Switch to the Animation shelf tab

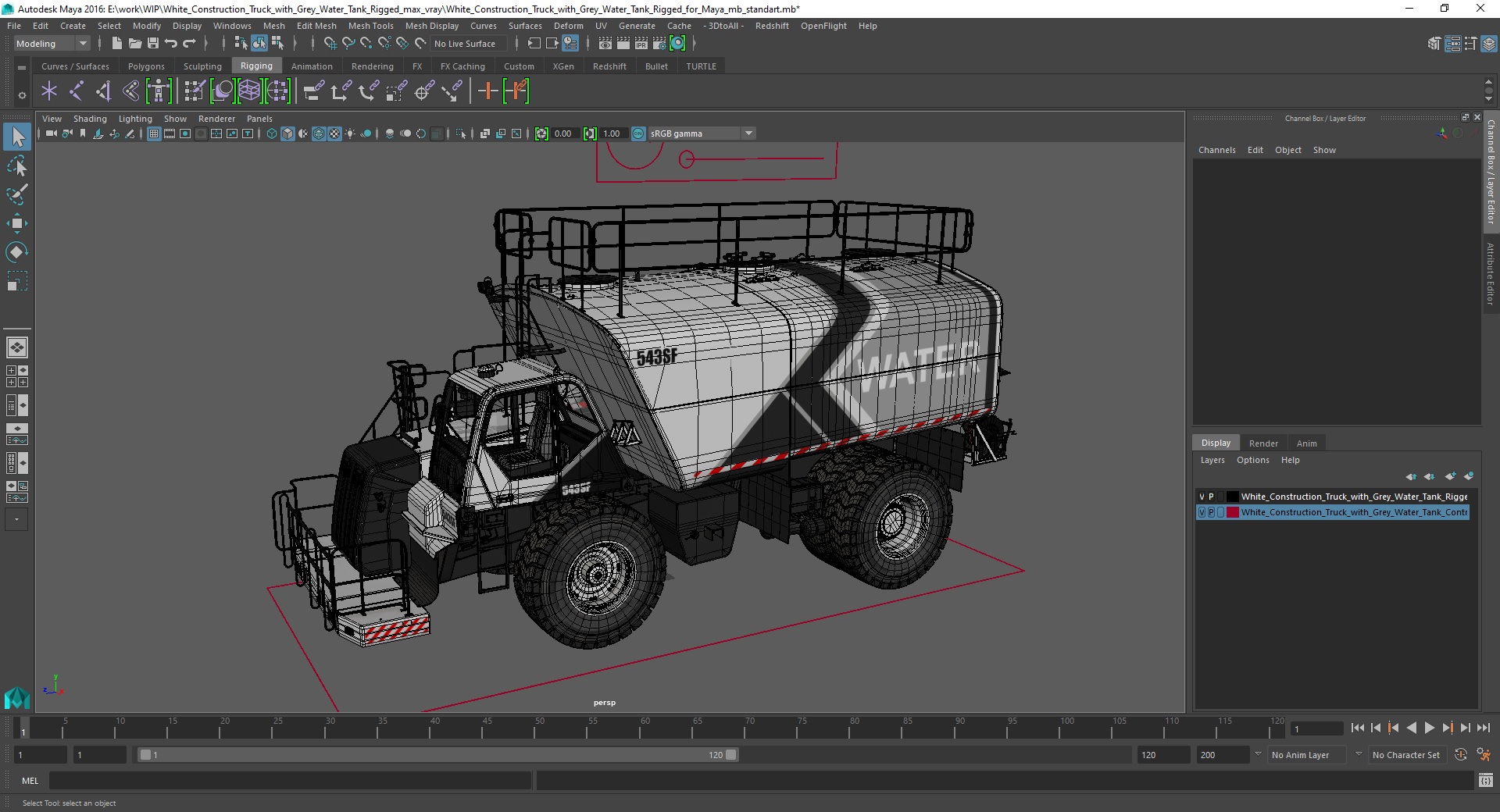(312, 66)
